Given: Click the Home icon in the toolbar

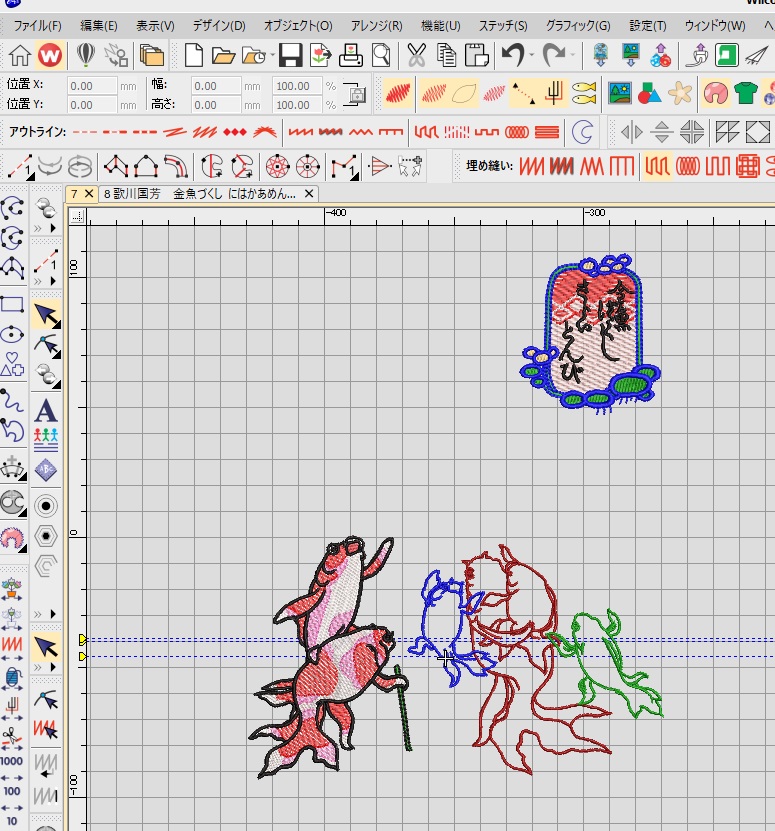Looking at the screenshot, I should pos(20,55).
